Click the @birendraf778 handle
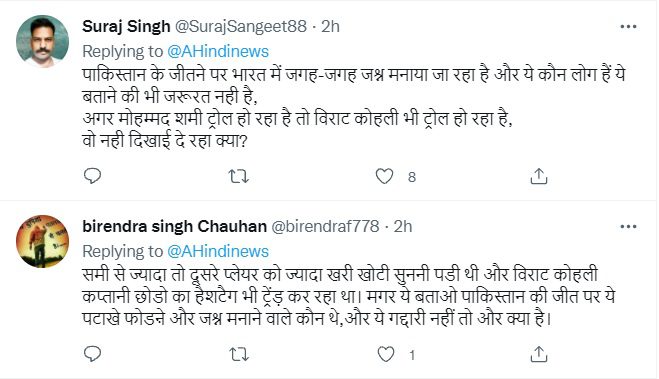The width and height of the screenshot is (659, 379). coord(325,226)
